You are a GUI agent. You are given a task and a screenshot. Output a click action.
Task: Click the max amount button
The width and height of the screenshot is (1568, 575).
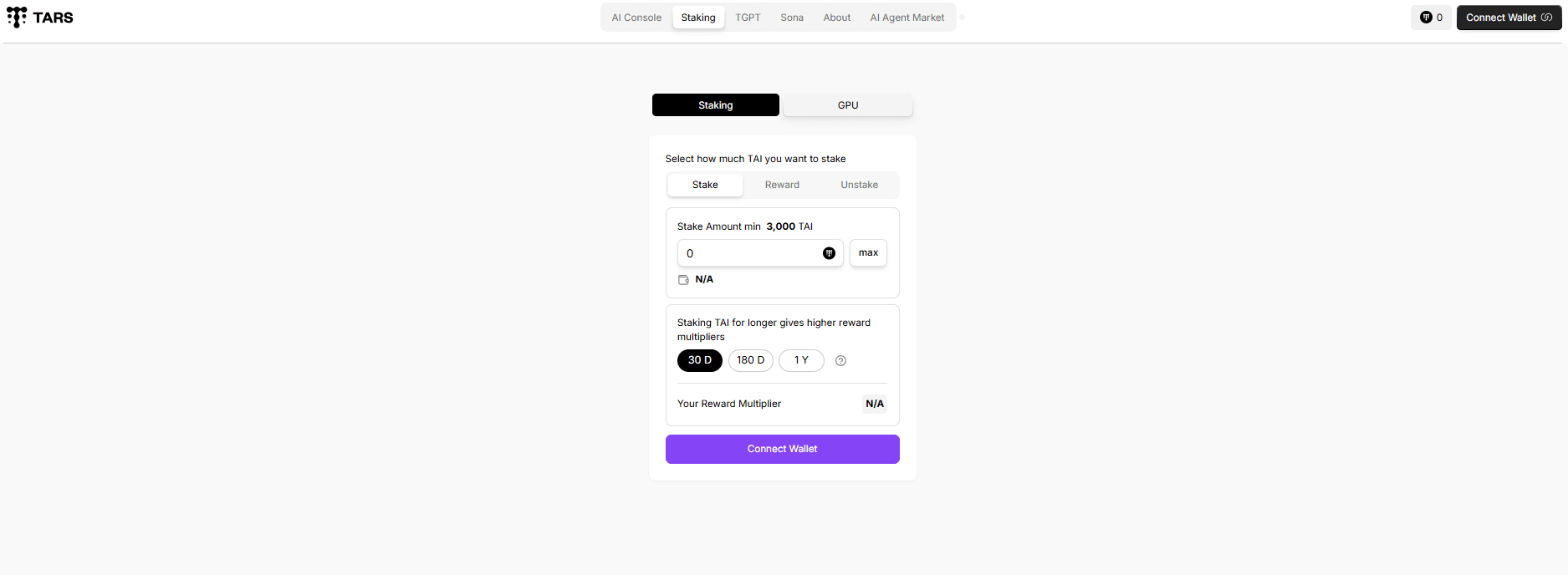click(x=868, y=253)
